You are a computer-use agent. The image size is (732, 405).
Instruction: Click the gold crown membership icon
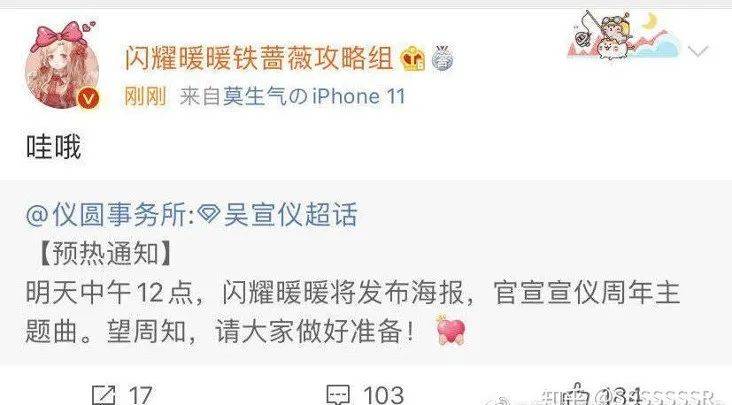coord(413,59)
